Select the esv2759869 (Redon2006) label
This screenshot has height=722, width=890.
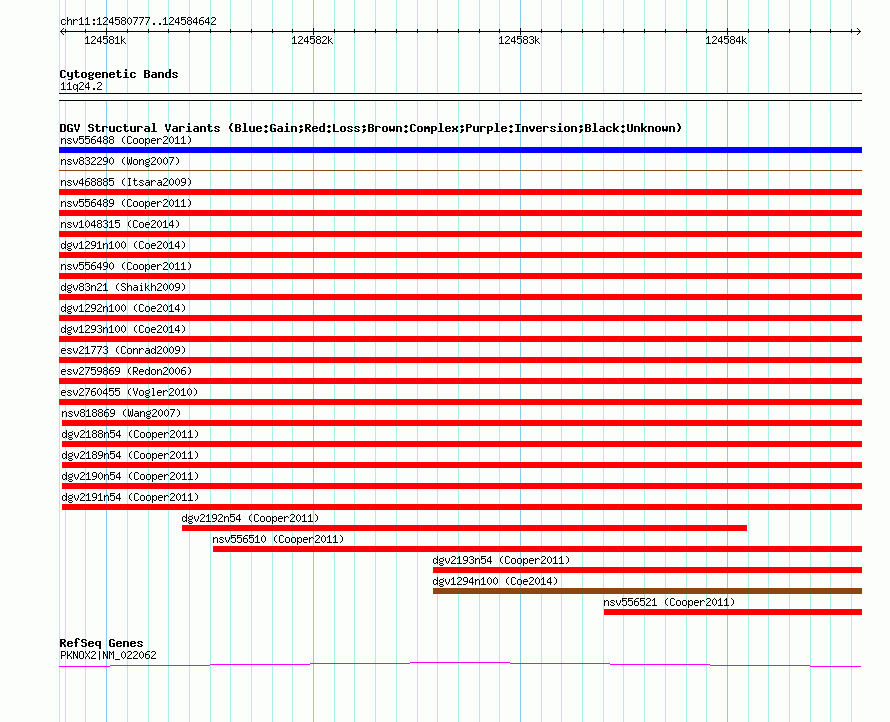click(126, 371)
